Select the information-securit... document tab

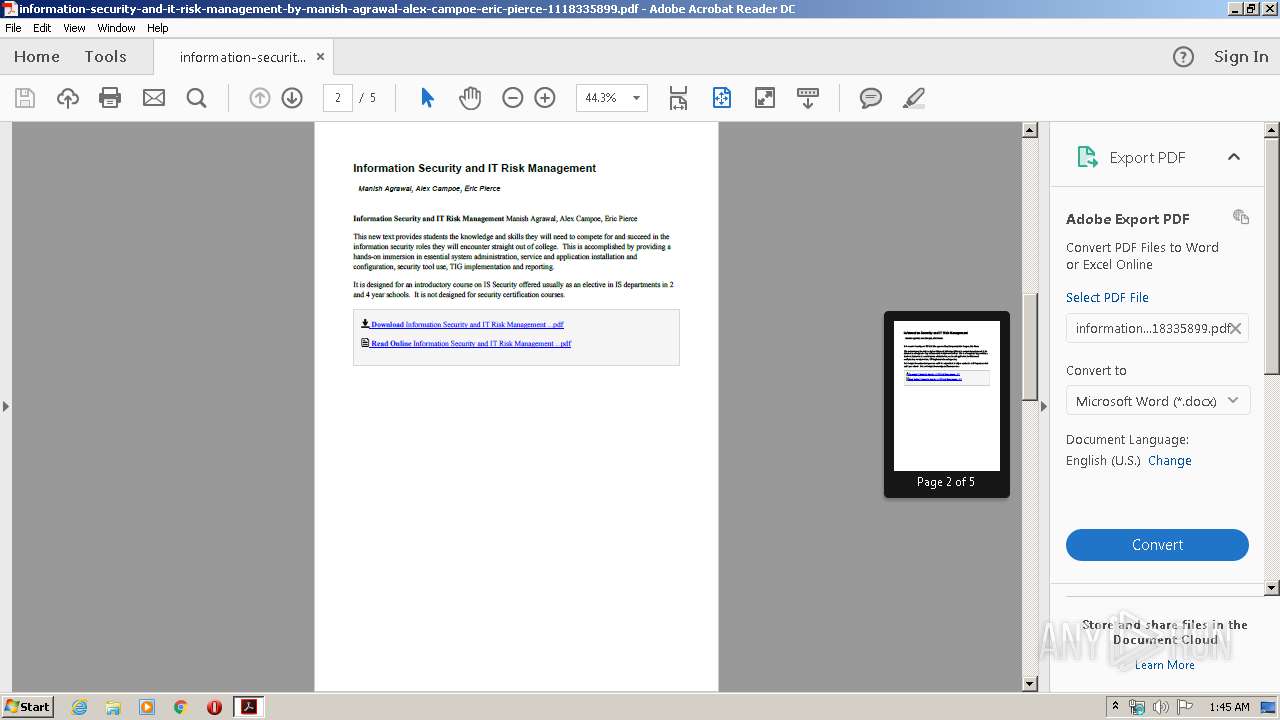pyautogui.click(x=243, y=57)
